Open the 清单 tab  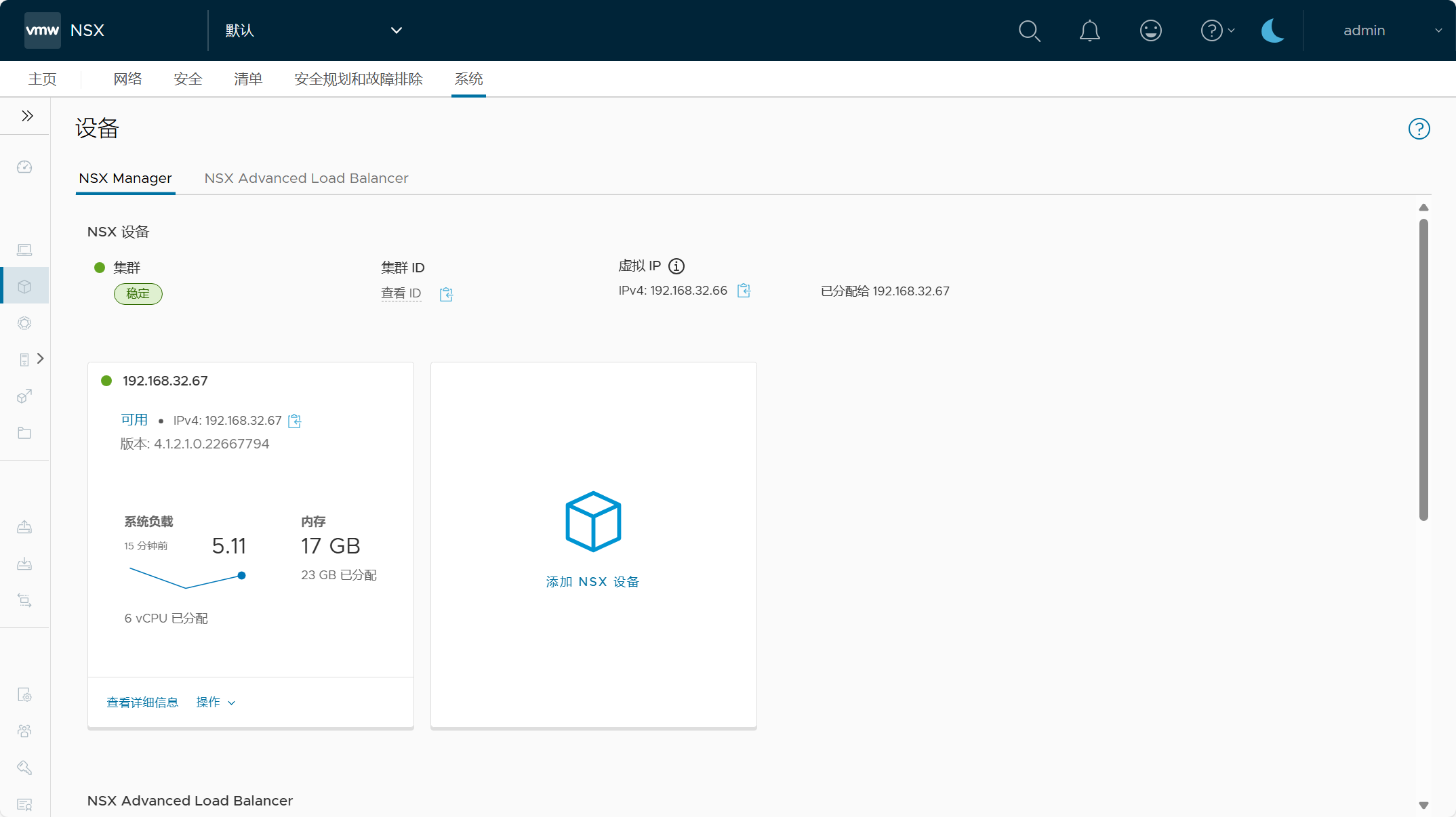pos(248,79)
